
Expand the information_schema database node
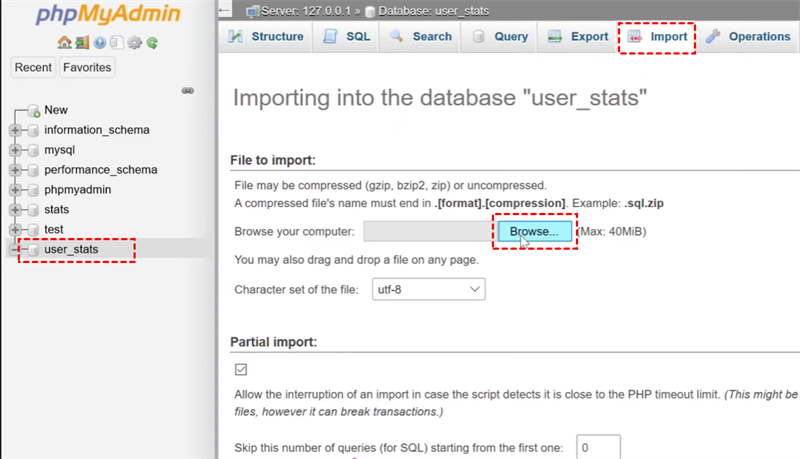[15, 130]
